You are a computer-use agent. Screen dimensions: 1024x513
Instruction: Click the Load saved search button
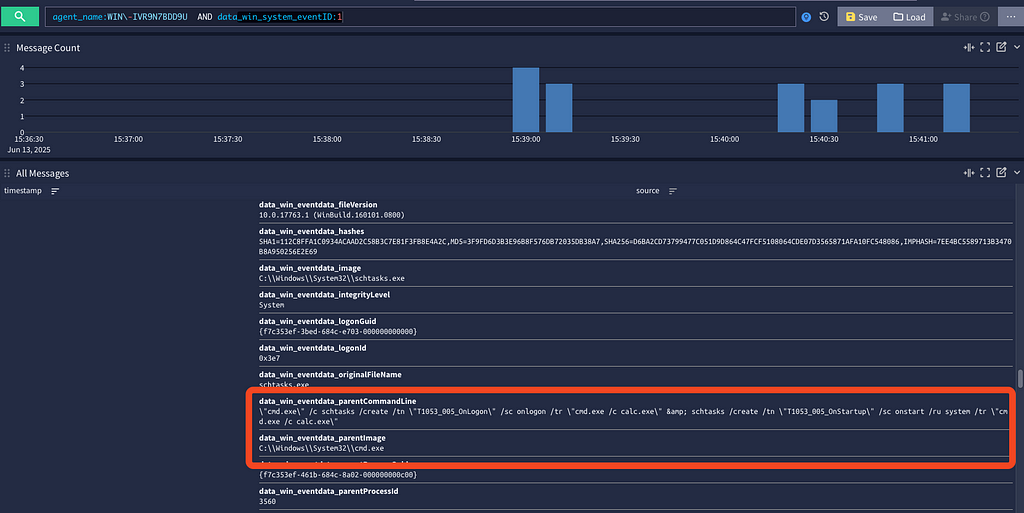tap(909, 17)
